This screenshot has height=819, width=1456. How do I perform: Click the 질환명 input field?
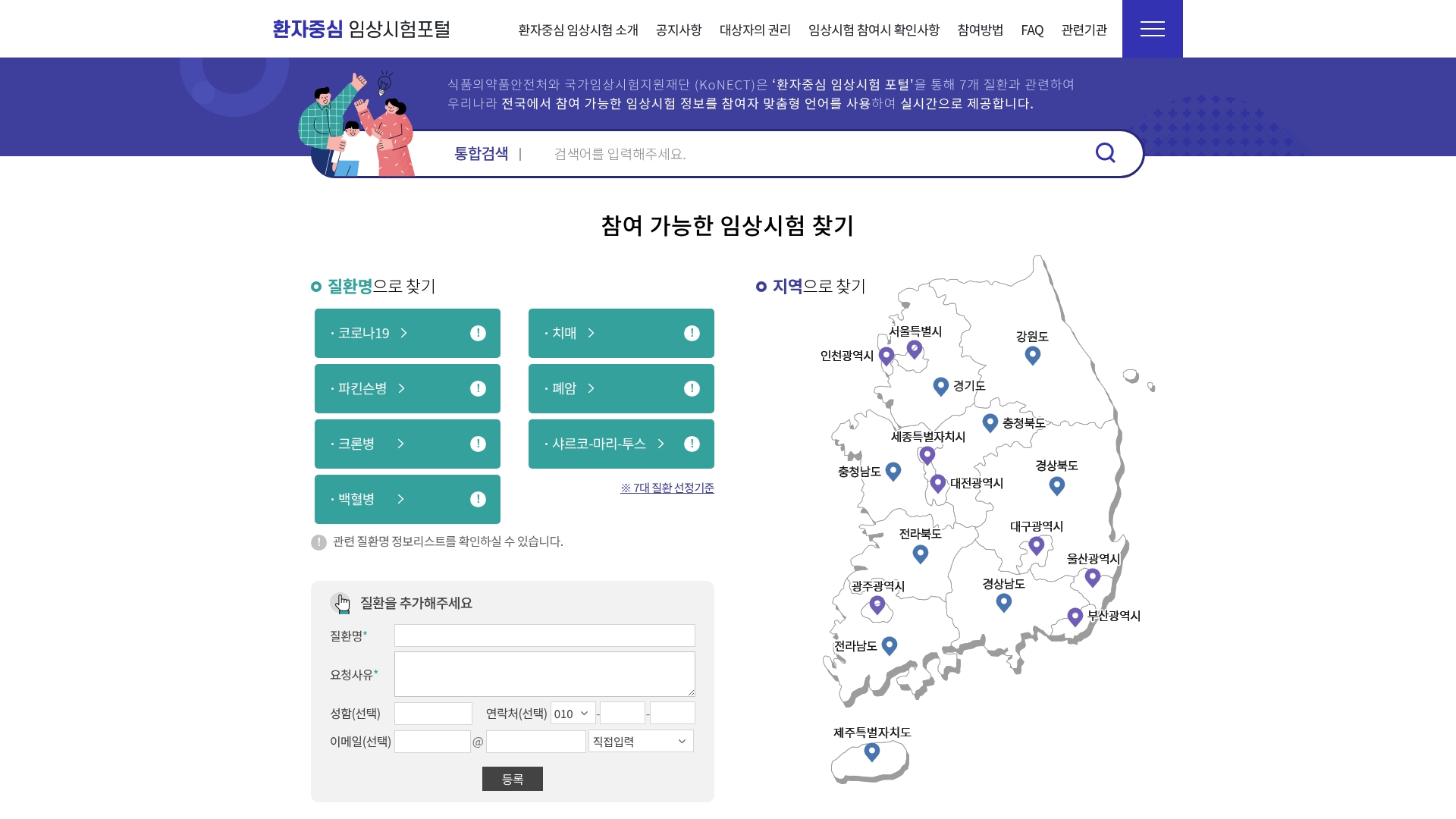[544, 635]
